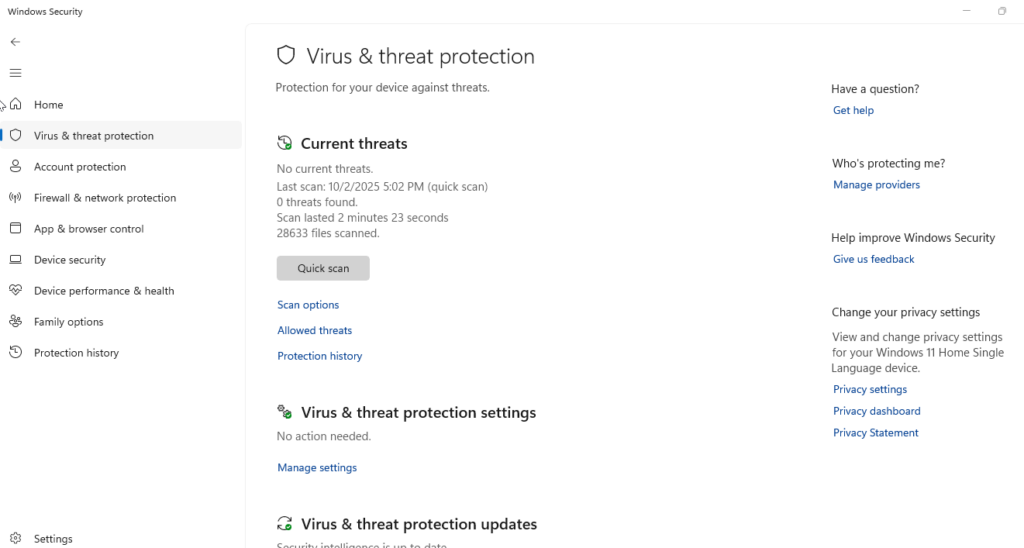Screen dimensions: 1024x548
Task: Open Manage settings link
Action: (x=317, y=467)
